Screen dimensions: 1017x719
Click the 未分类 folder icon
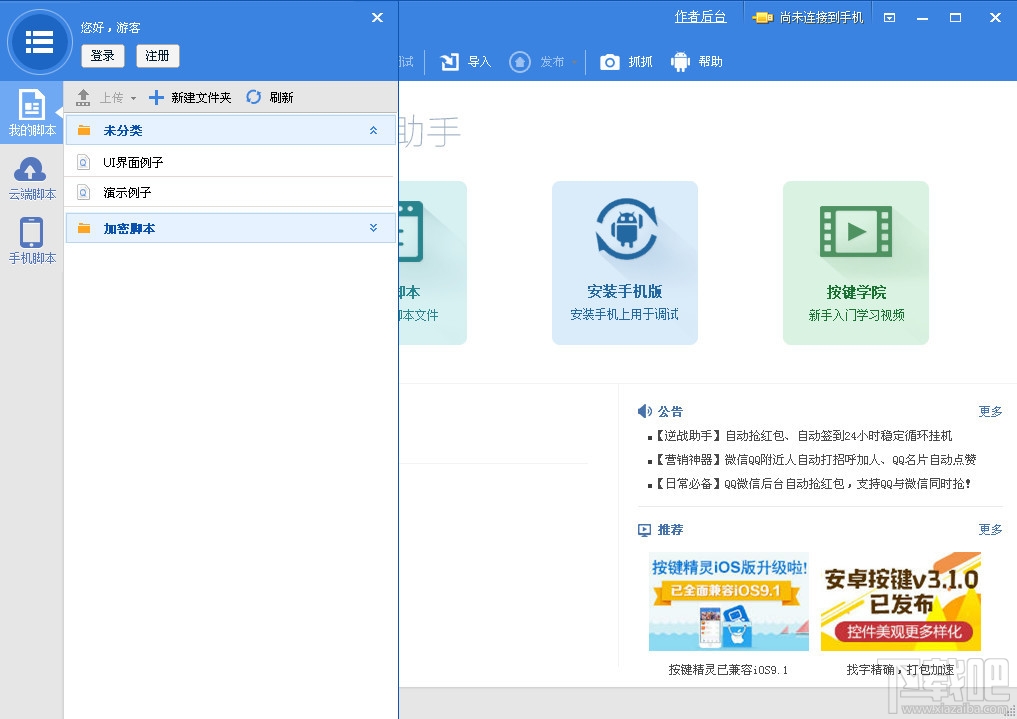pos(84,130)
